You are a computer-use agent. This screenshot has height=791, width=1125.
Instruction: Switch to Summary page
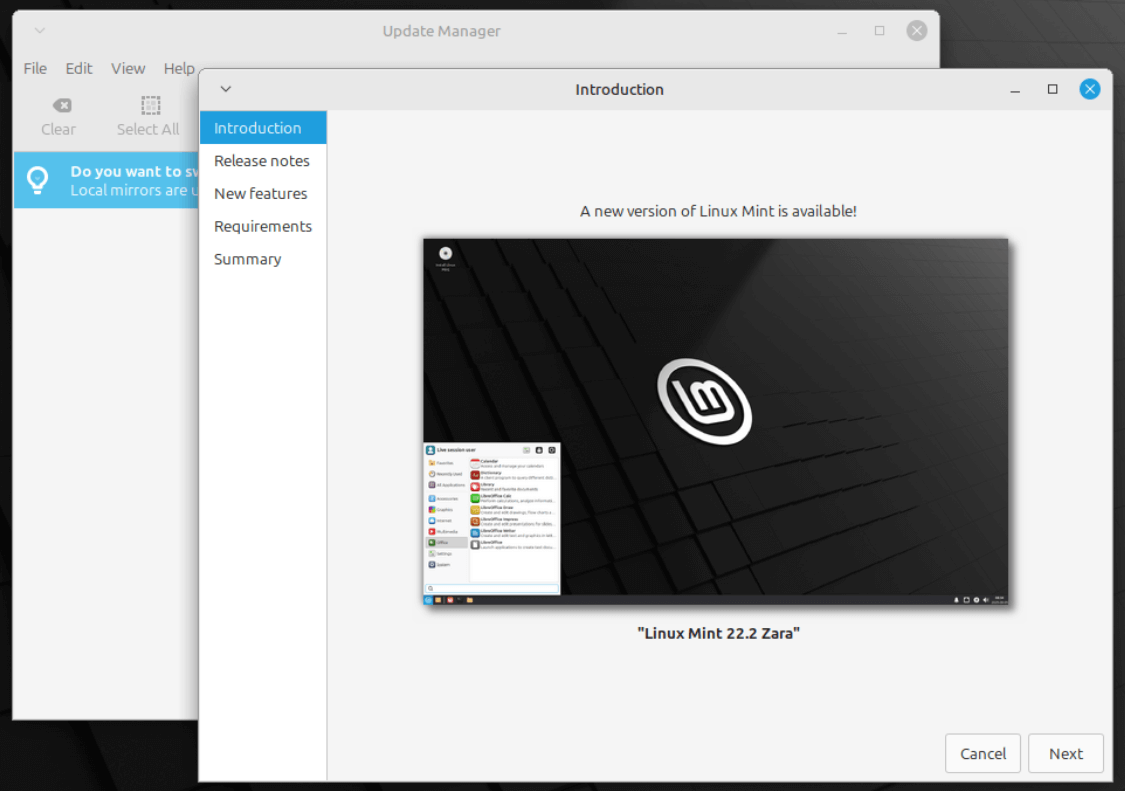coord(263,259)
